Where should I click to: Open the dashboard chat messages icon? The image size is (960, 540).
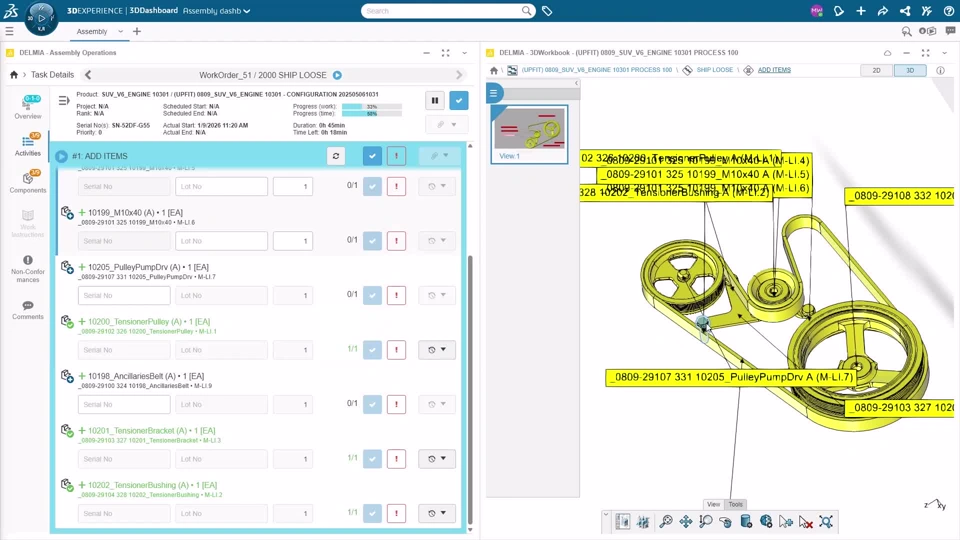[x=950, y=31]
